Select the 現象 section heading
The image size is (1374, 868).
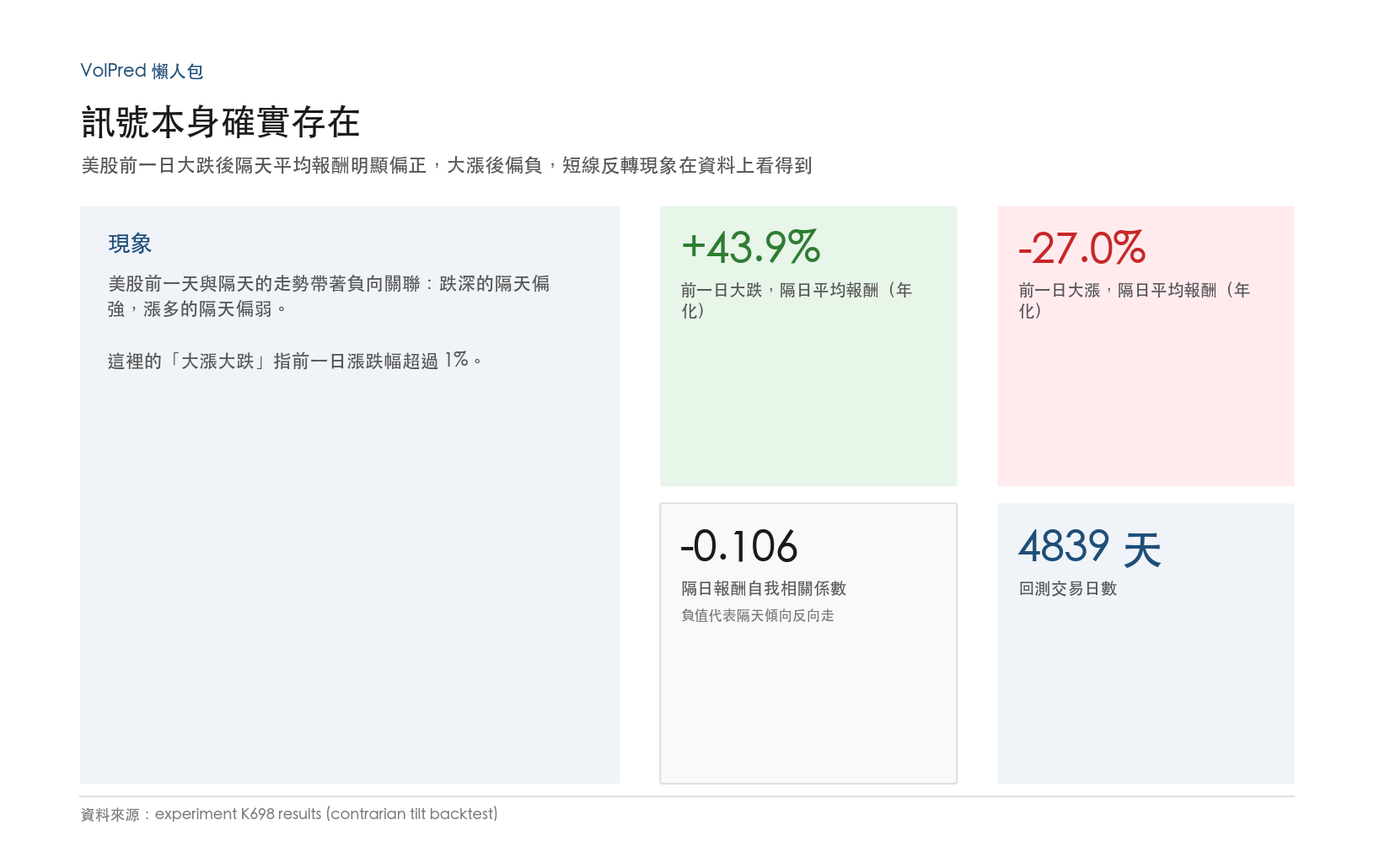coord(130,244)
